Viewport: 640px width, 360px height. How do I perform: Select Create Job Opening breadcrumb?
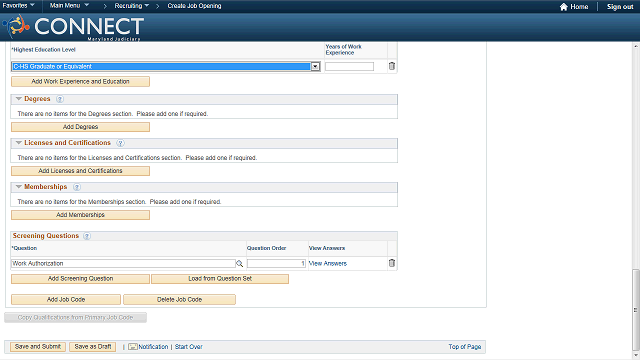coord(194,6)
